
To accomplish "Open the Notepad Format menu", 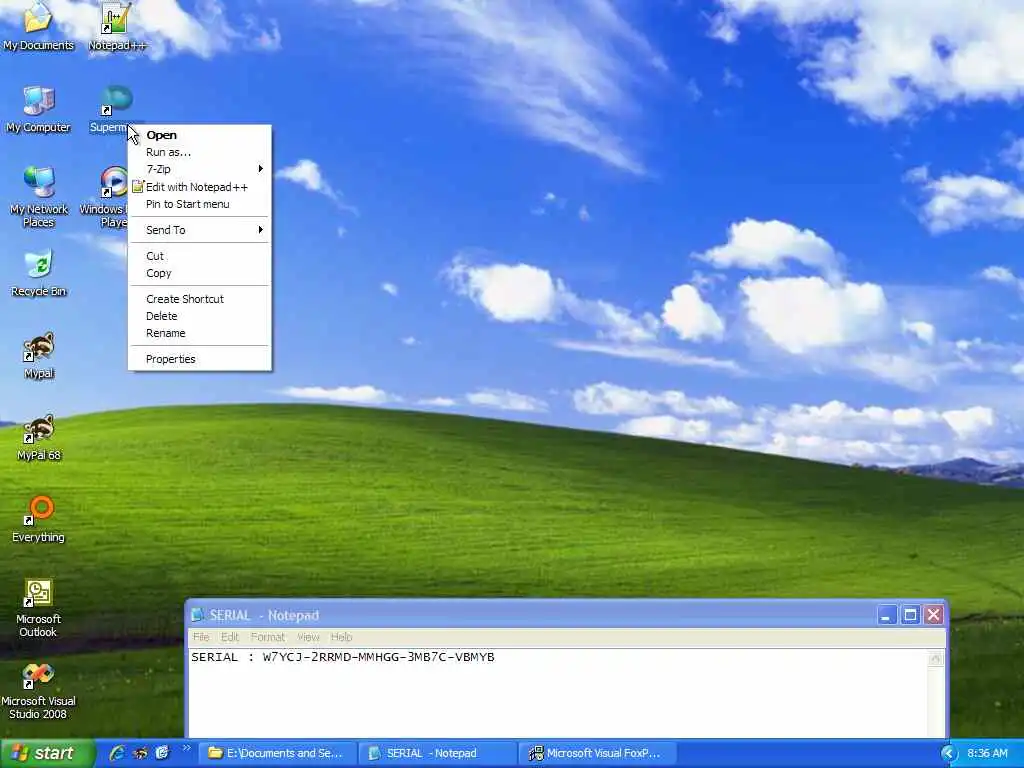I will [x=268, y=637].
